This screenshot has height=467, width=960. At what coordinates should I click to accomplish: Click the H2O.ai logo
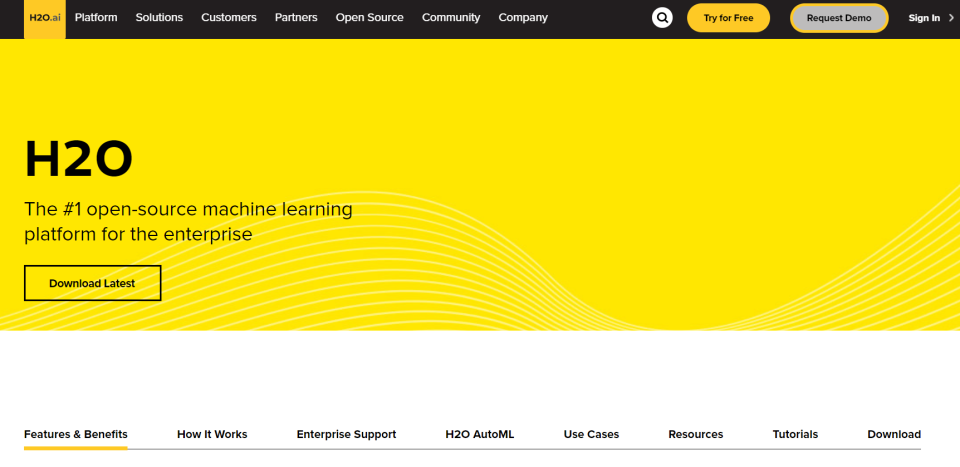tap(45, 18)
